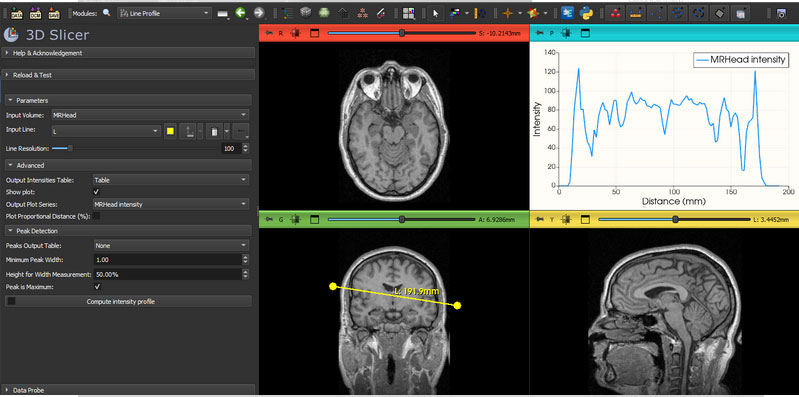Click the screenshot capture camera icon

[x=781, y=14]
